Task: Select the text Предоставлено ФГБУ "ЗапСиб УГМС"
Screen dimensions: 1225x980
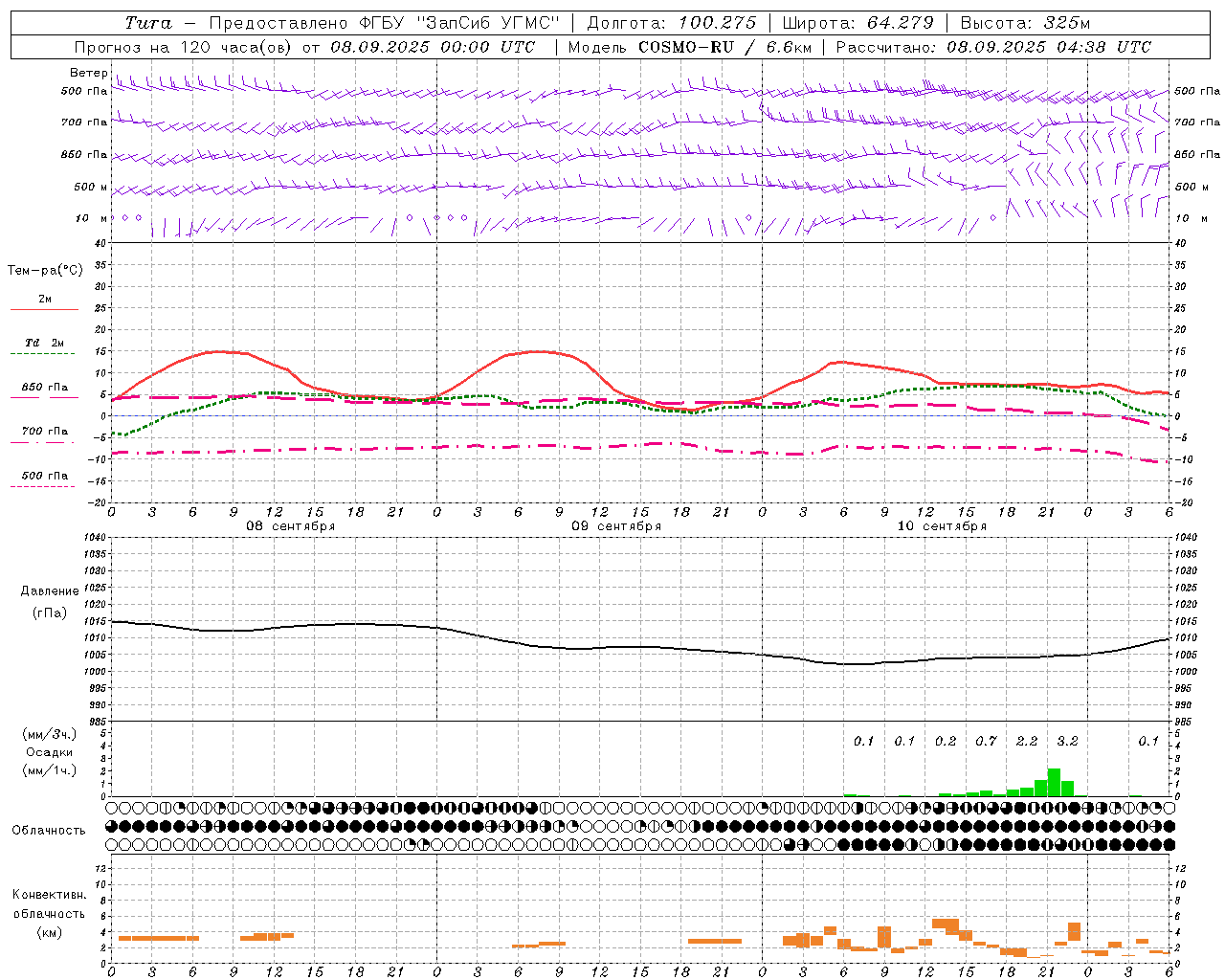Action: point(384,23)
